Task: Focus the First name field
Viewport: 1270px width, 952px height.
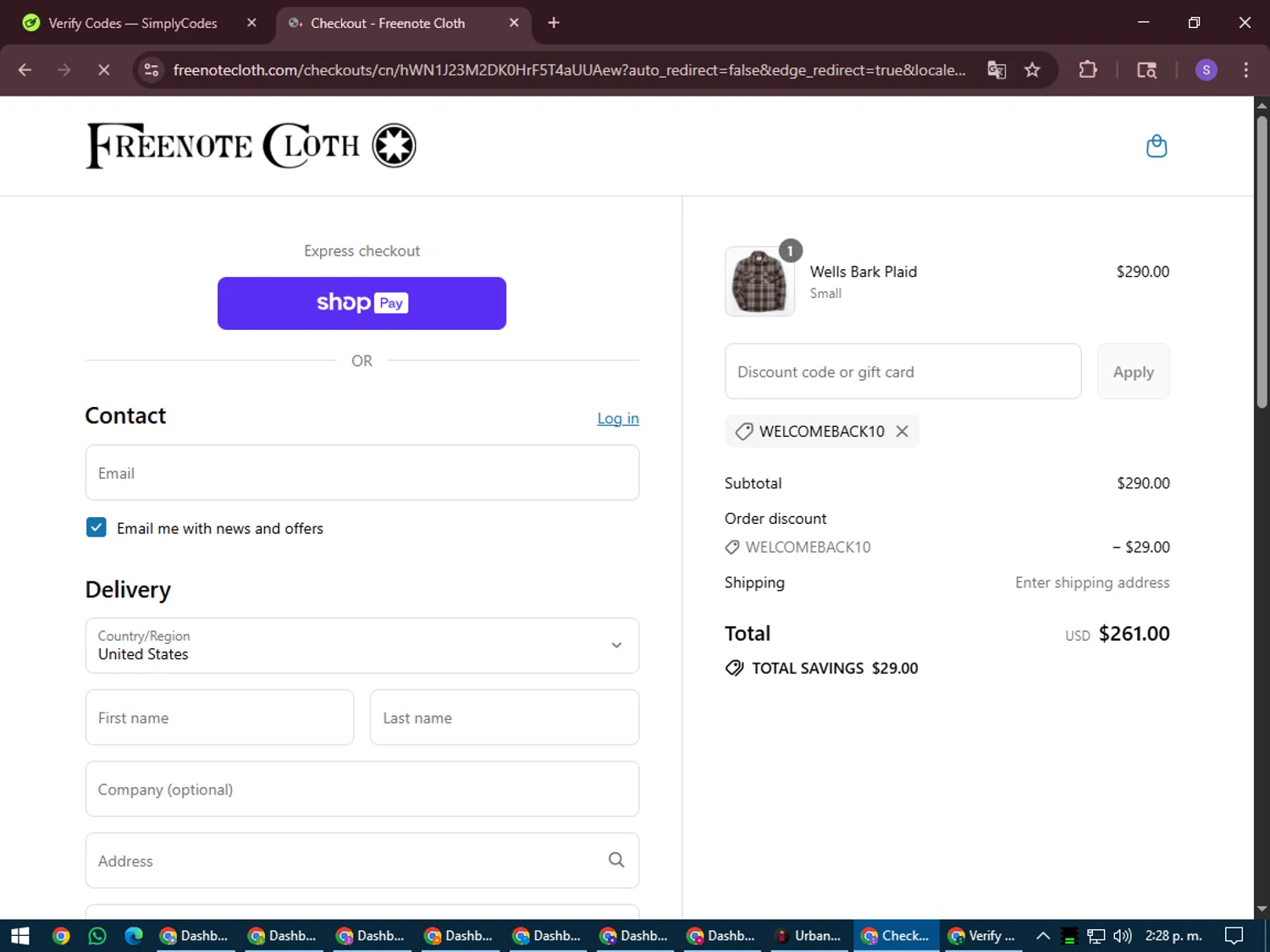Action: [219, 718]
